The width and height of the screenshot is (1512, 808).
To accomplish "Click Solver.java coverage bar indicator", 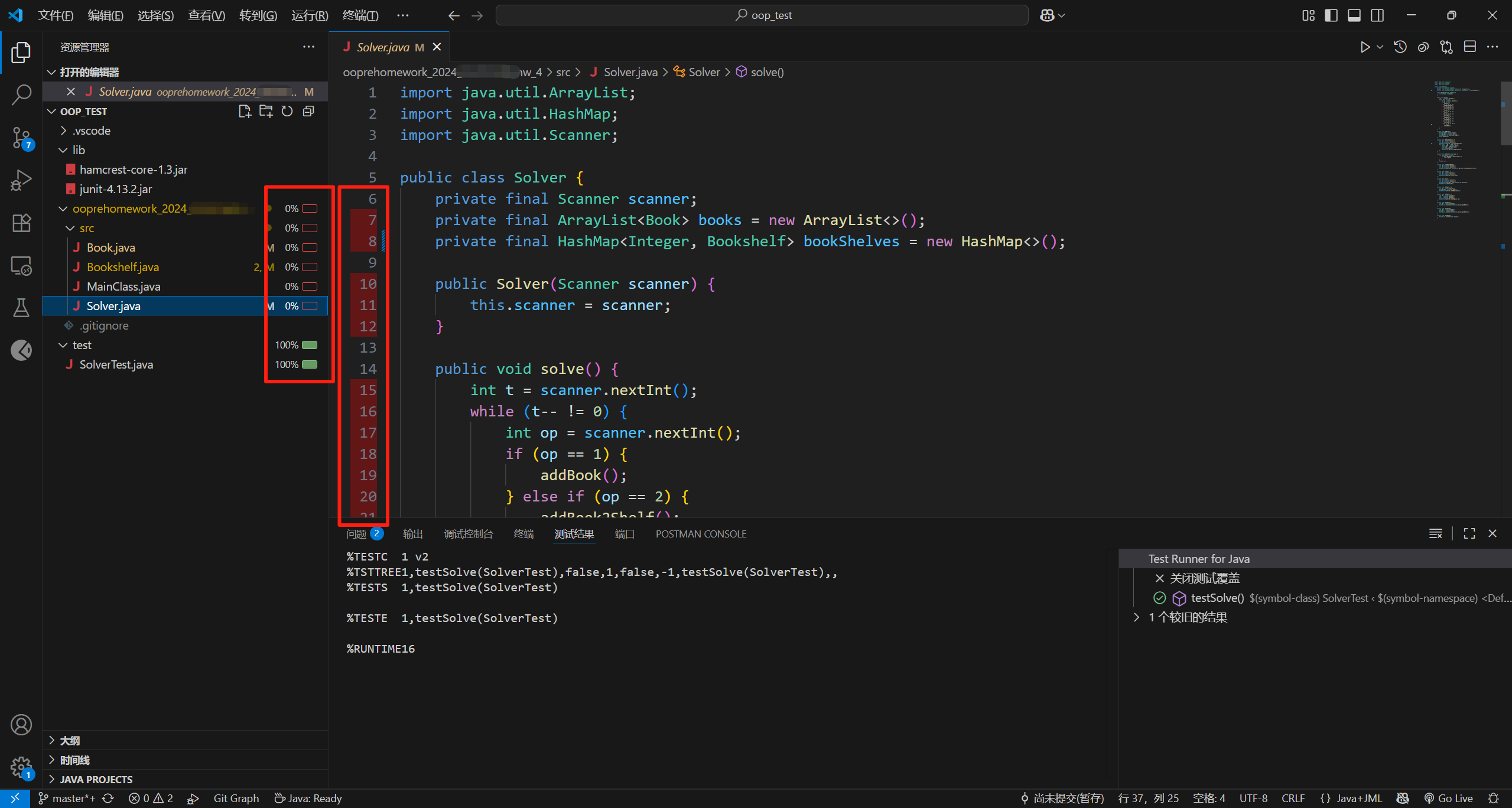I will [x=310, y=306].
